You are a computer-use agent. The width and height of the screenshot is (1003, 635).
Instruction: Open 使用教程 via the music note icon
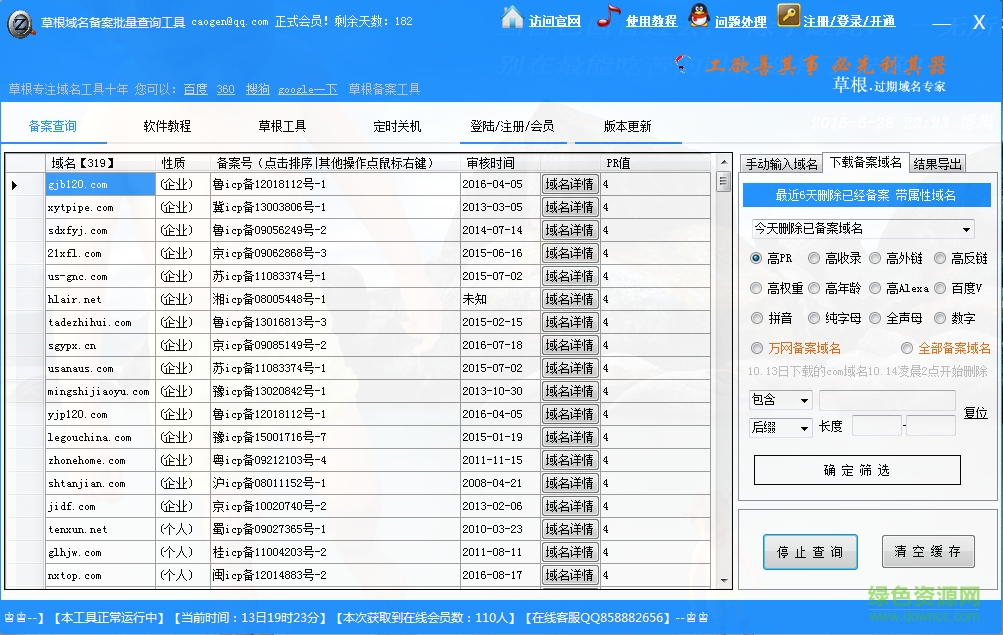tap(607, 20)
